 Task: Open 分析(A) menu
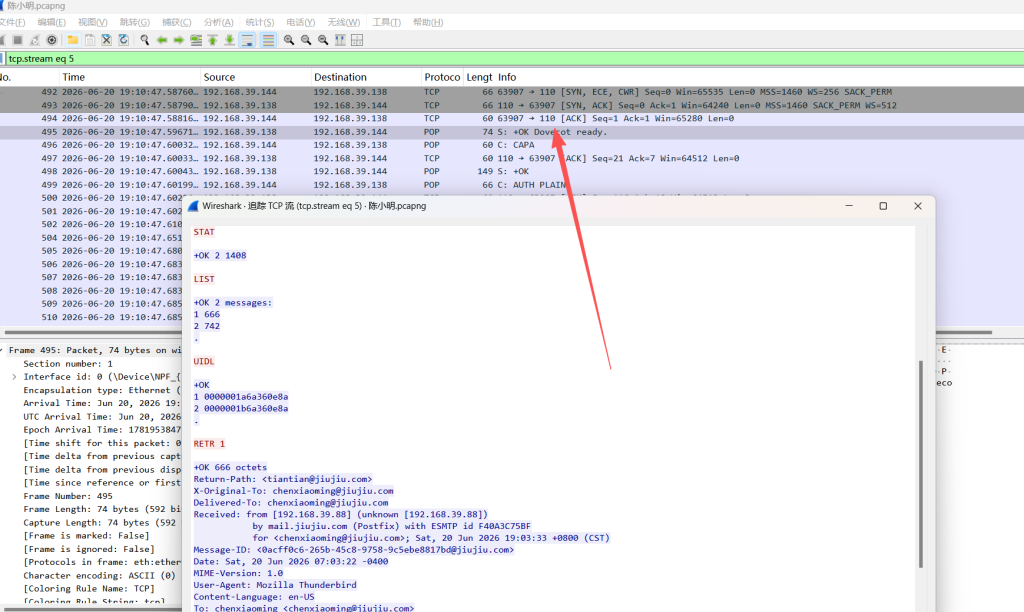(x=218, y=22)
